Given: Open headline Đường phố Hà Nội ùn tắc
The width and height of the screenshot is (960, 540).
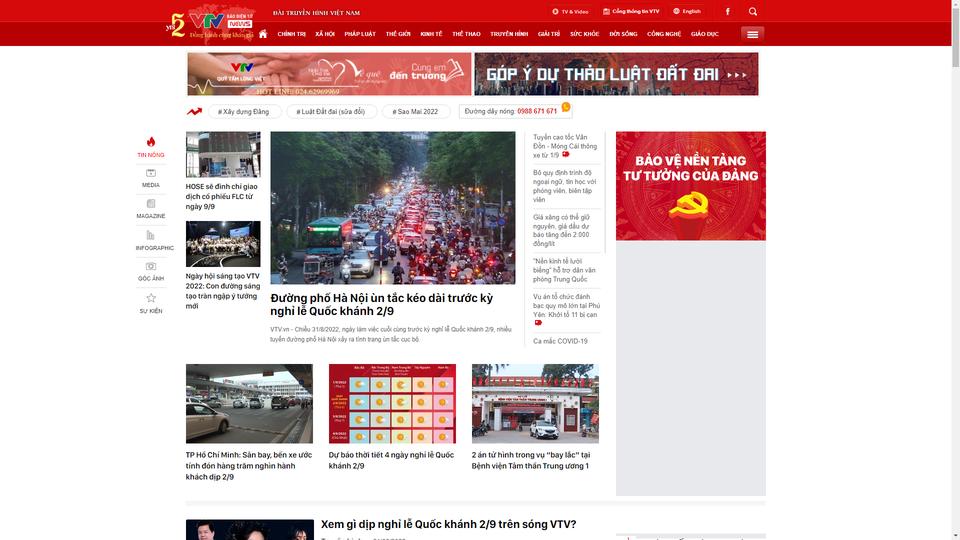Looking at the screenshot, I should click(381, 304).
